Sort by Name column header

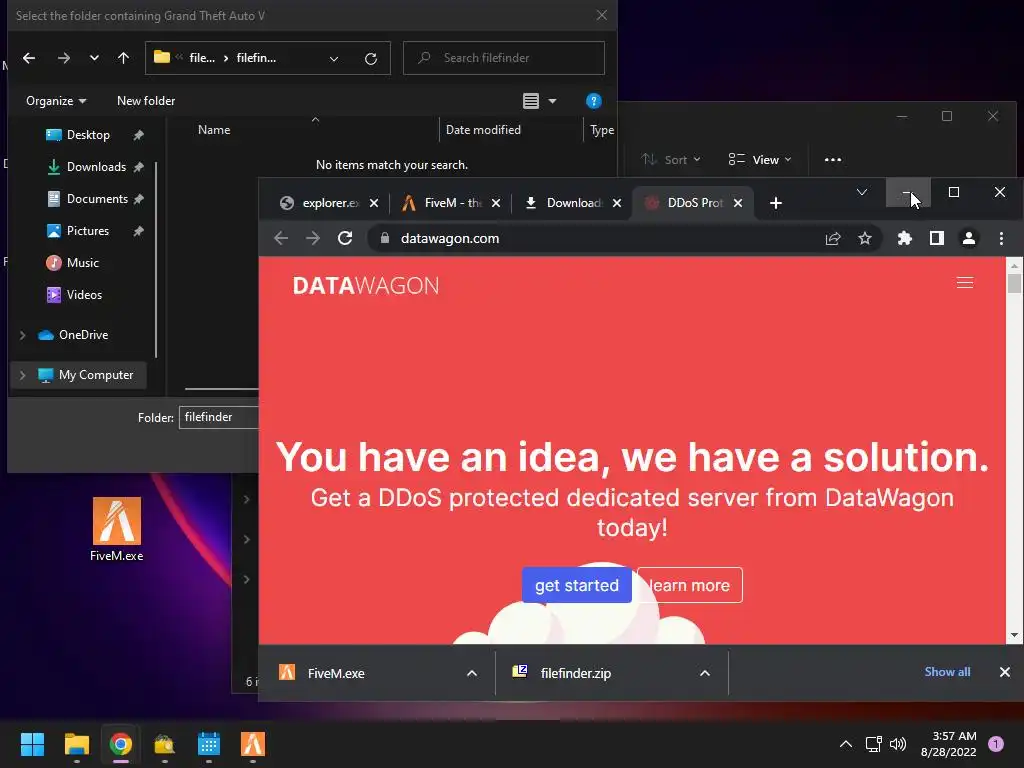[214, 129]
